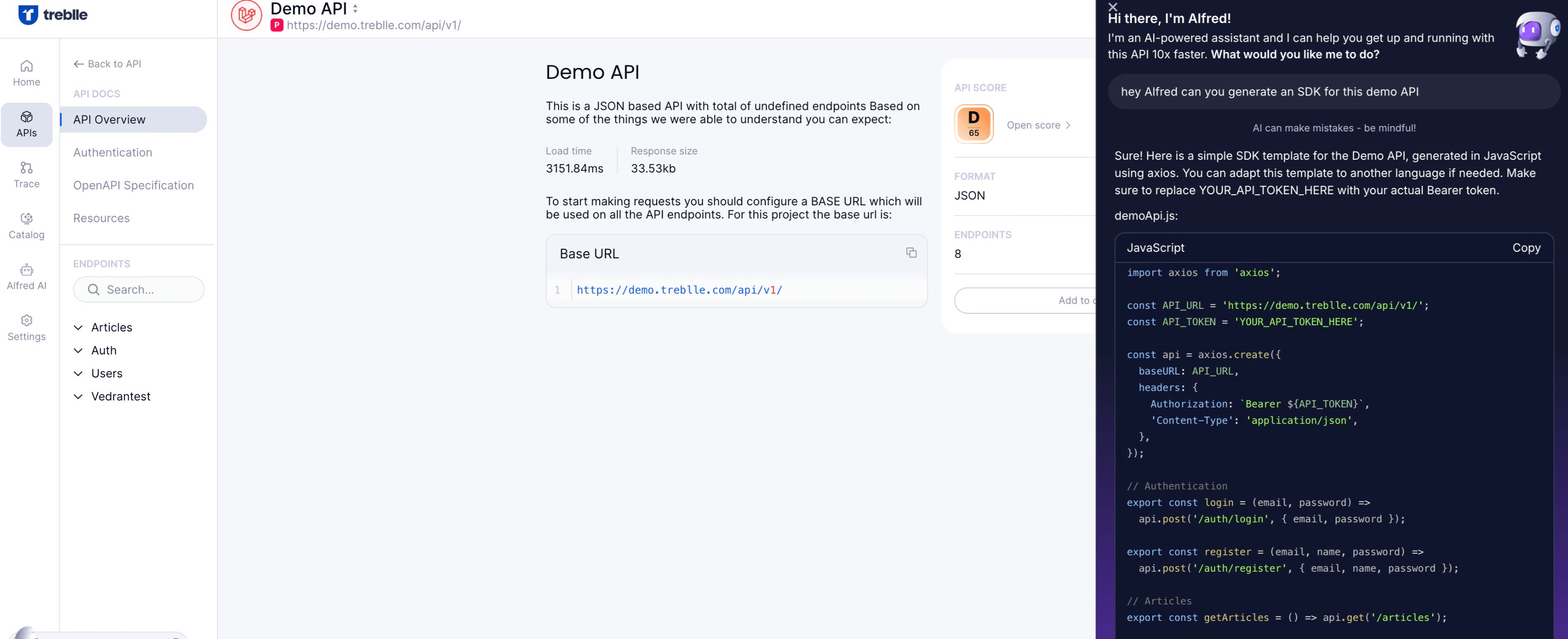Click the Demo API project logo icon

(247, 15)
